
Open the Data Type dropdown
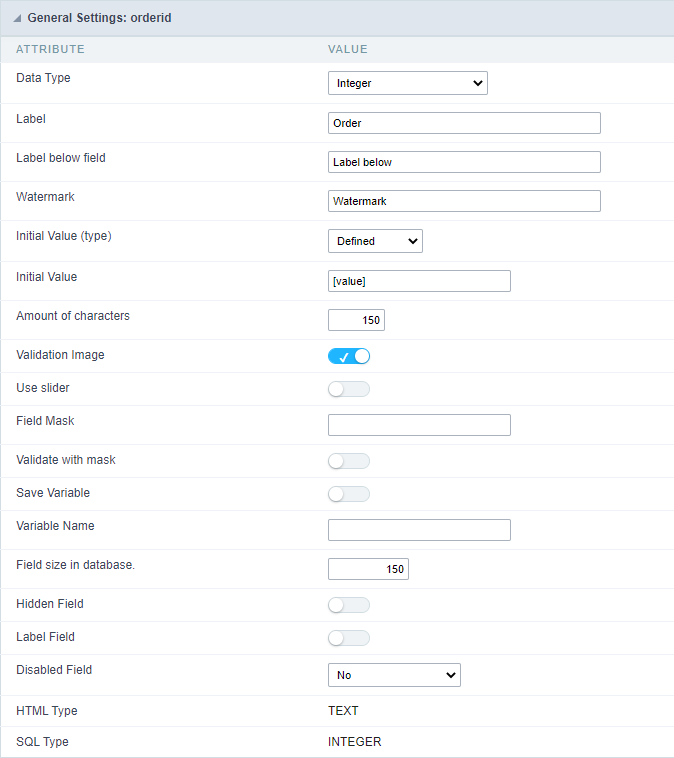407,84
